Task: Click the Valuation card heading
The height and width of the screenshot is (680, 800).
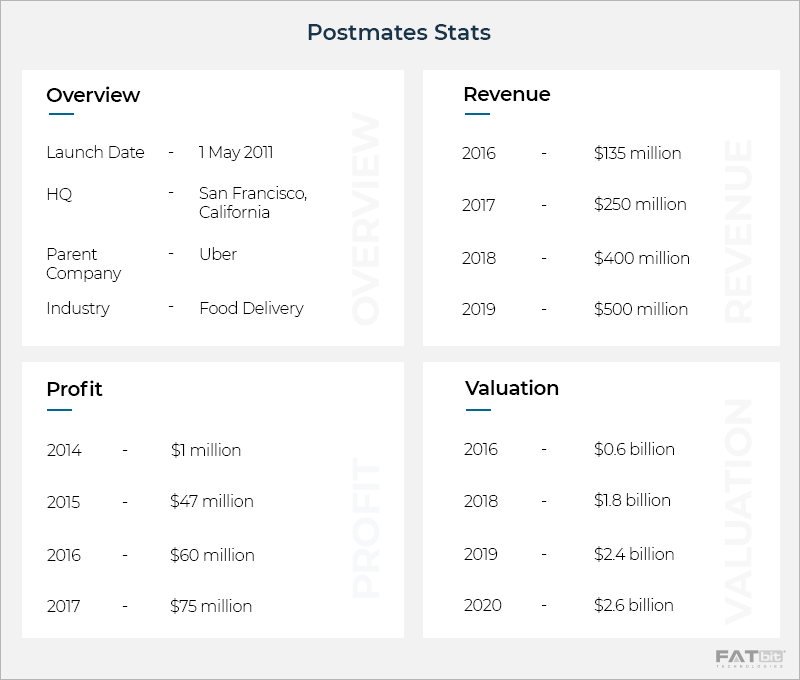Action: 512,388
